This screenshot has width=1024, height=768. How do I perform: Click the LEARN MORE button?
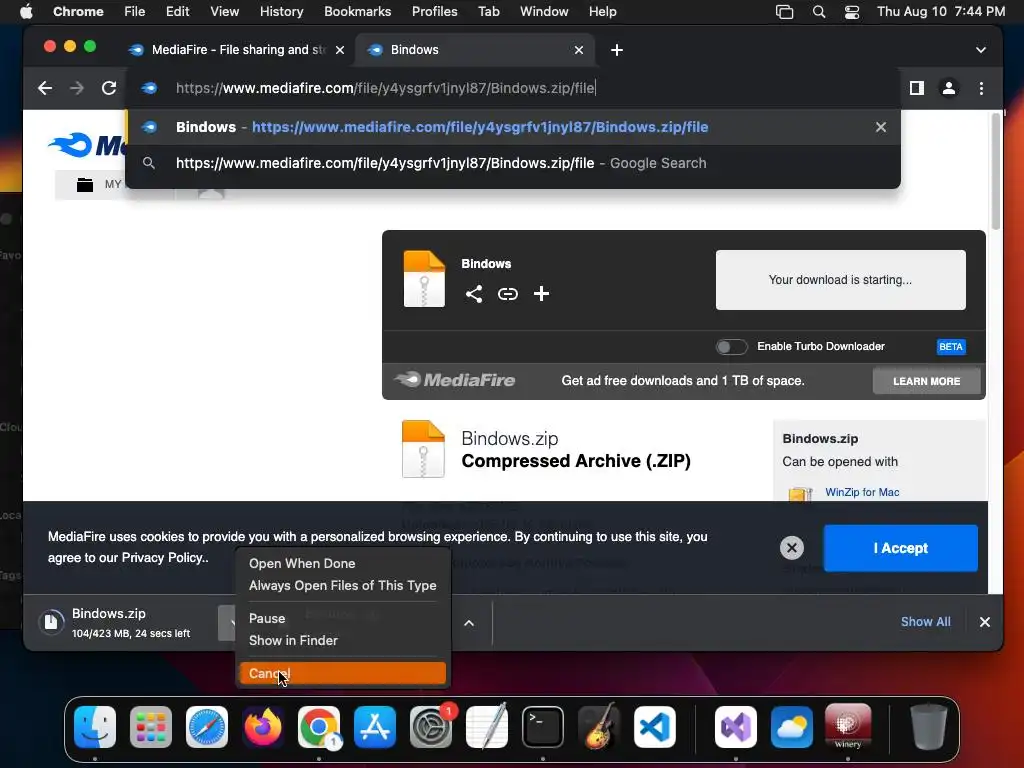coord(926,381)
